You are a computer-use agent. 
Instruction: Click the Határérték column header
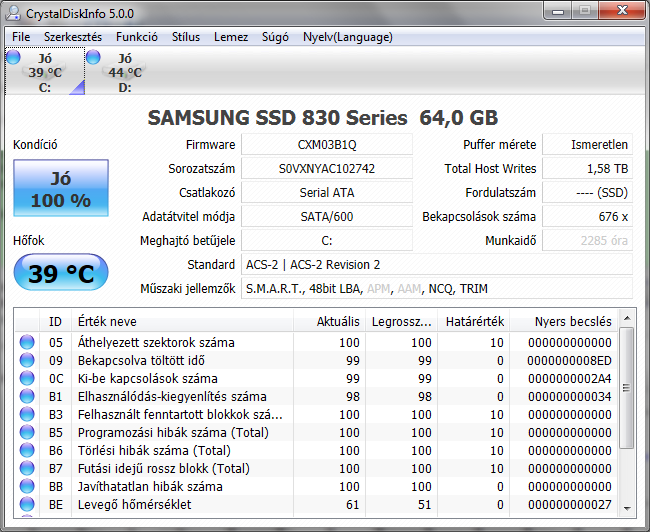(x=473, y=321)
